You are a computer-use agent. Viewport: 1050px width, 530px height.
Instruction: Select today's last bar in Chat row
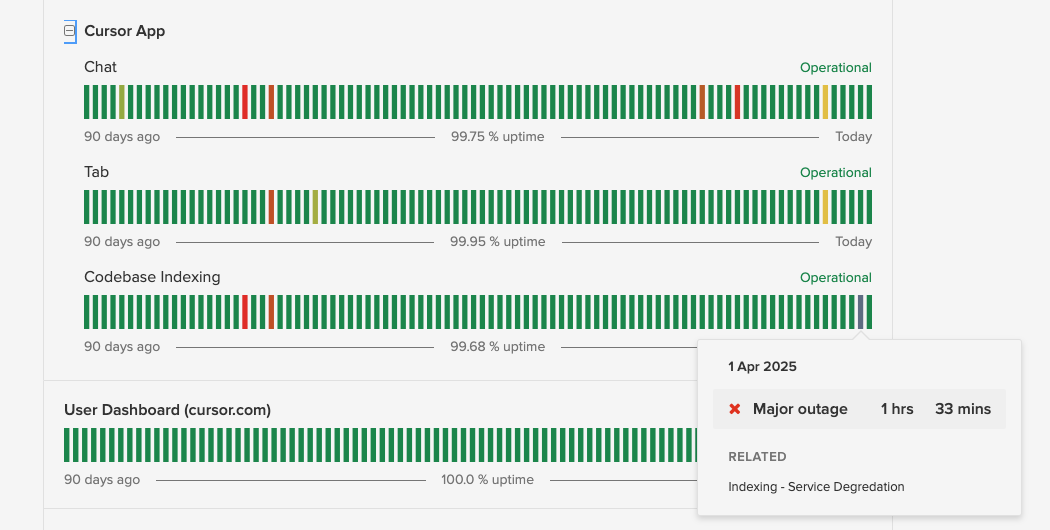[x=869, y=102]
